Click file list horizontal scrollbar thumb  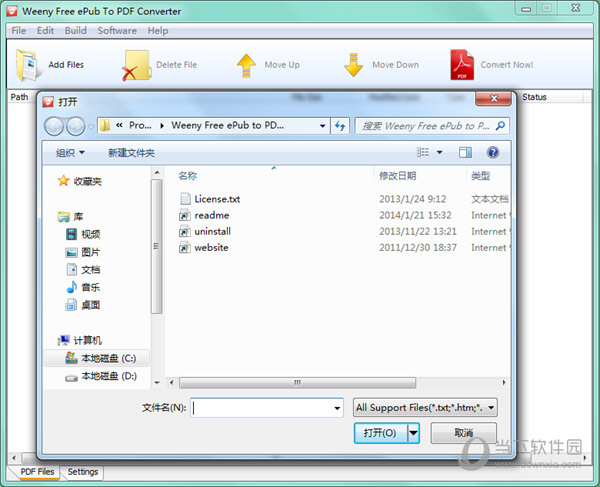[297, 382]
